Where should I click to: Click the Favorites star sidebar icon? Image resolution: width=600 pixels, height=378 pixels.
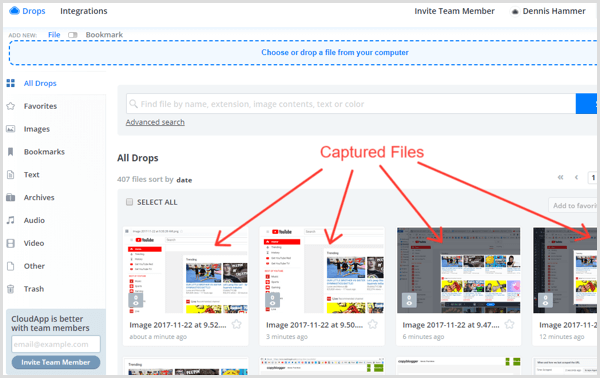click(11, 106)
